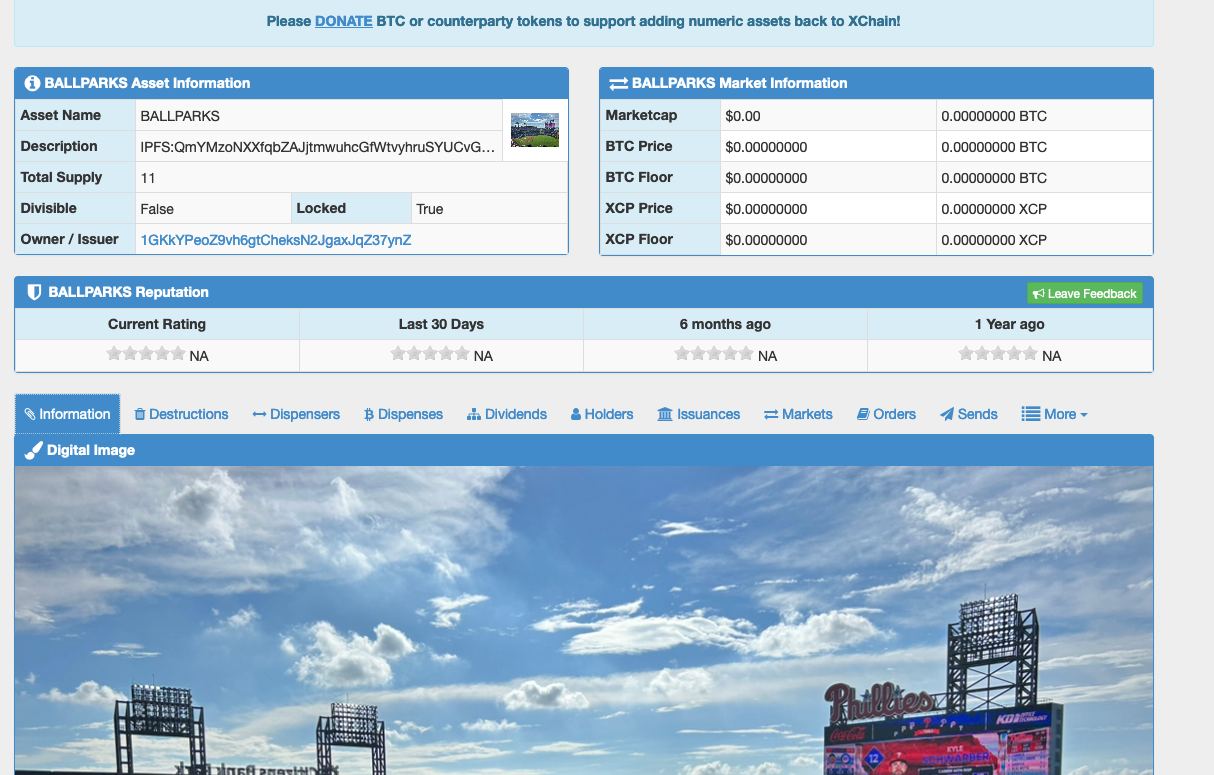1214x775 pixels.
Task: Select the Total Supply value 11
Action: (x=148, y=178)
